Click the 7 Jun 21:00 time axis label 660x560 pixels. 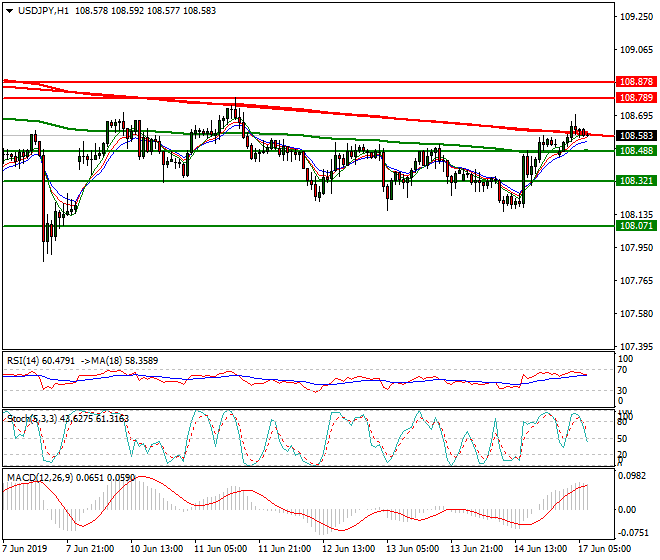pos(90,549)
